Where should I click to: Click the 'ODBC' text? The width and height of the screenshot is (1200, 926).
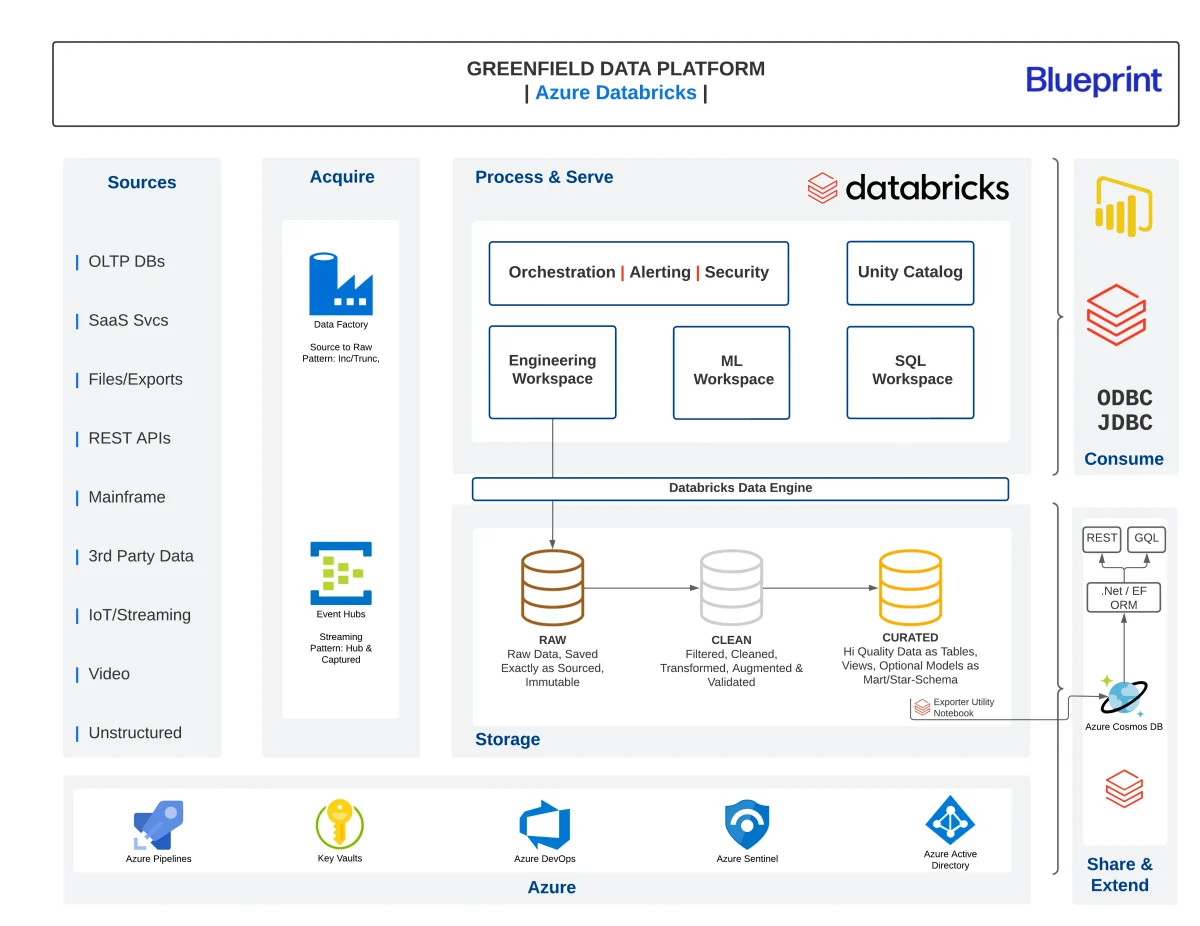pos(1124,398)
